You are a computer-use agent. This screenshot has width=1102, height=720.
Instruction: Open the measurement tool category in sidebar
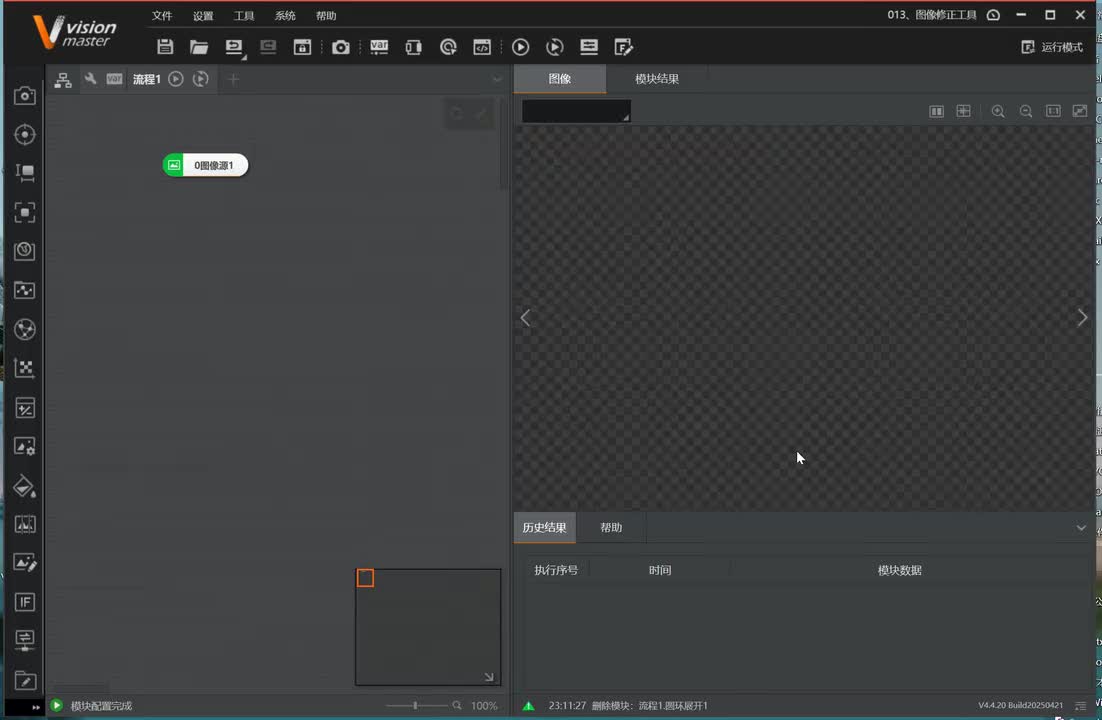coord(25,173)
